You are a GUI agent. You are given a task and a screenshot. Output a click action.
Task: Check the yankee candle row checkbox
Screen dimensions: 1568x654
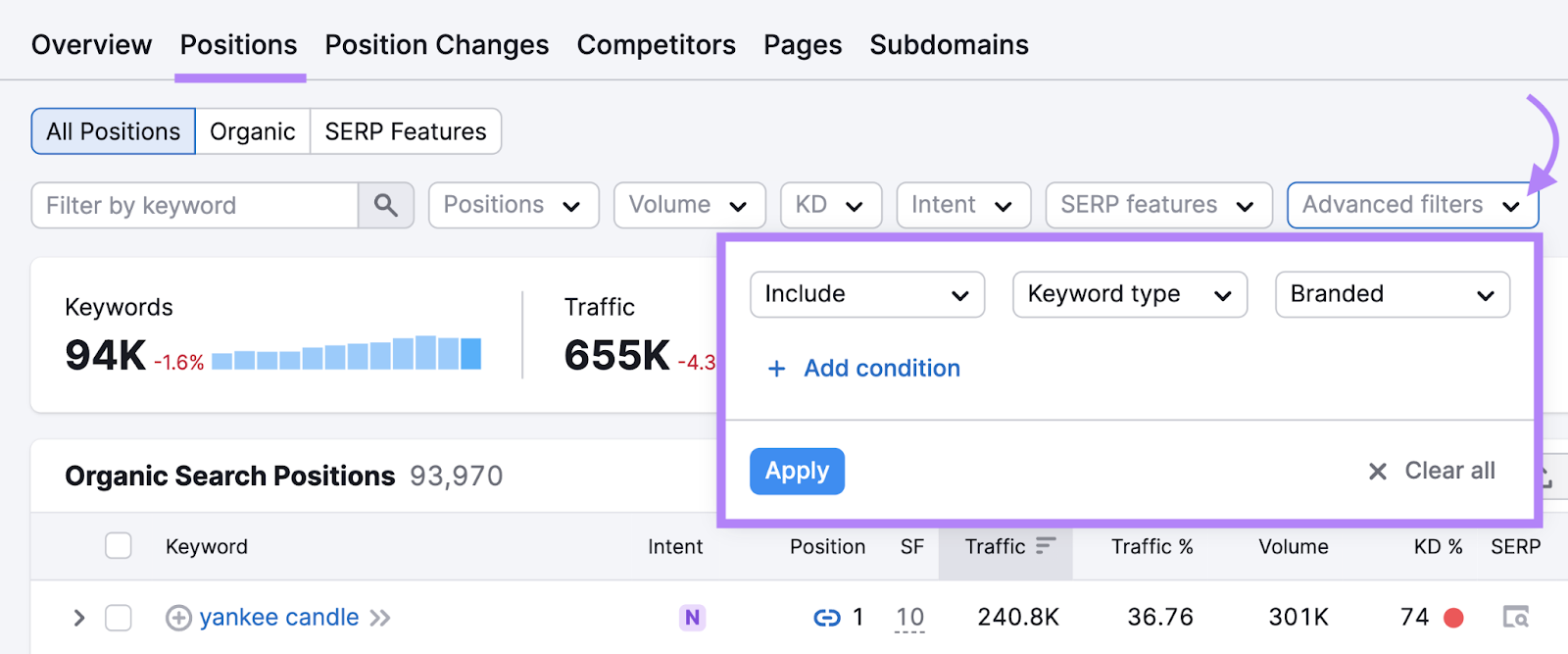[x=119, y=618]
